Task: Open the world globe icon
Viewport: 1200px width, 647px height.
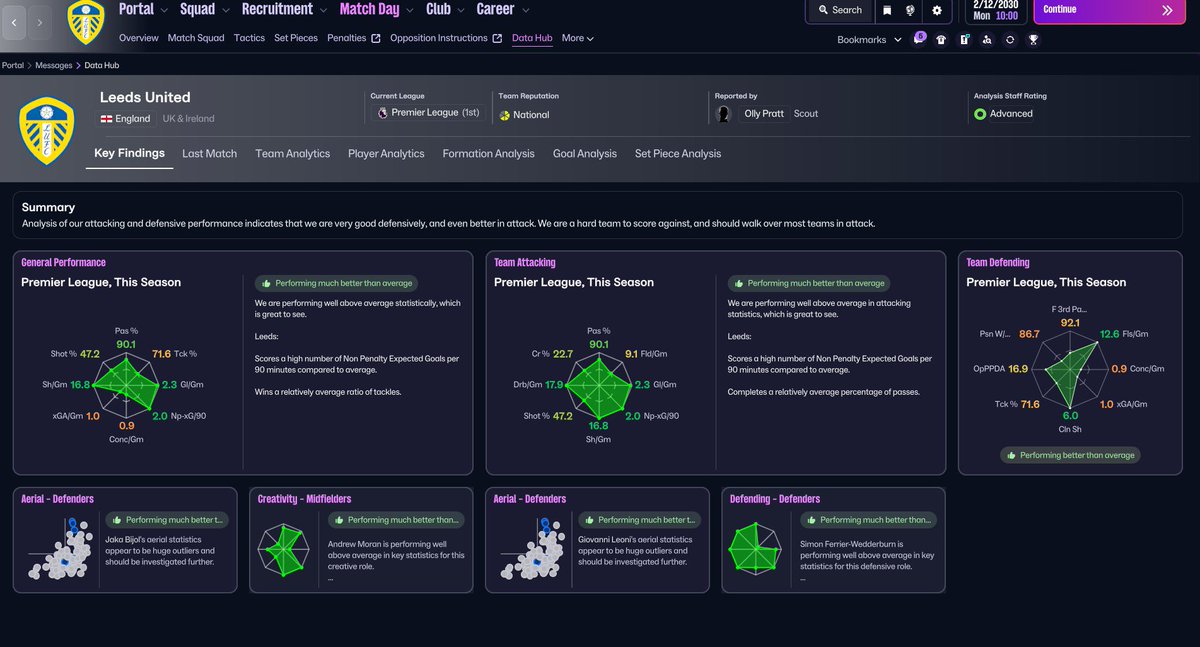Action: pos(911,10)
